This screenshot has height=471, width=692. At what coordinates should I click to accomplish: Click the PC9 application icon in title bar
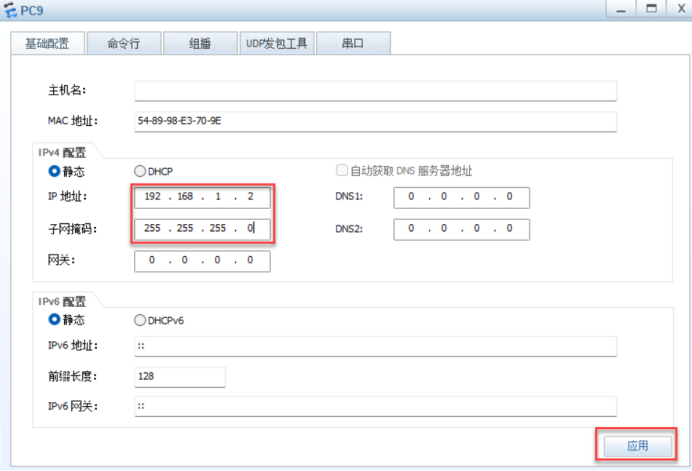(x=11, y=10)
